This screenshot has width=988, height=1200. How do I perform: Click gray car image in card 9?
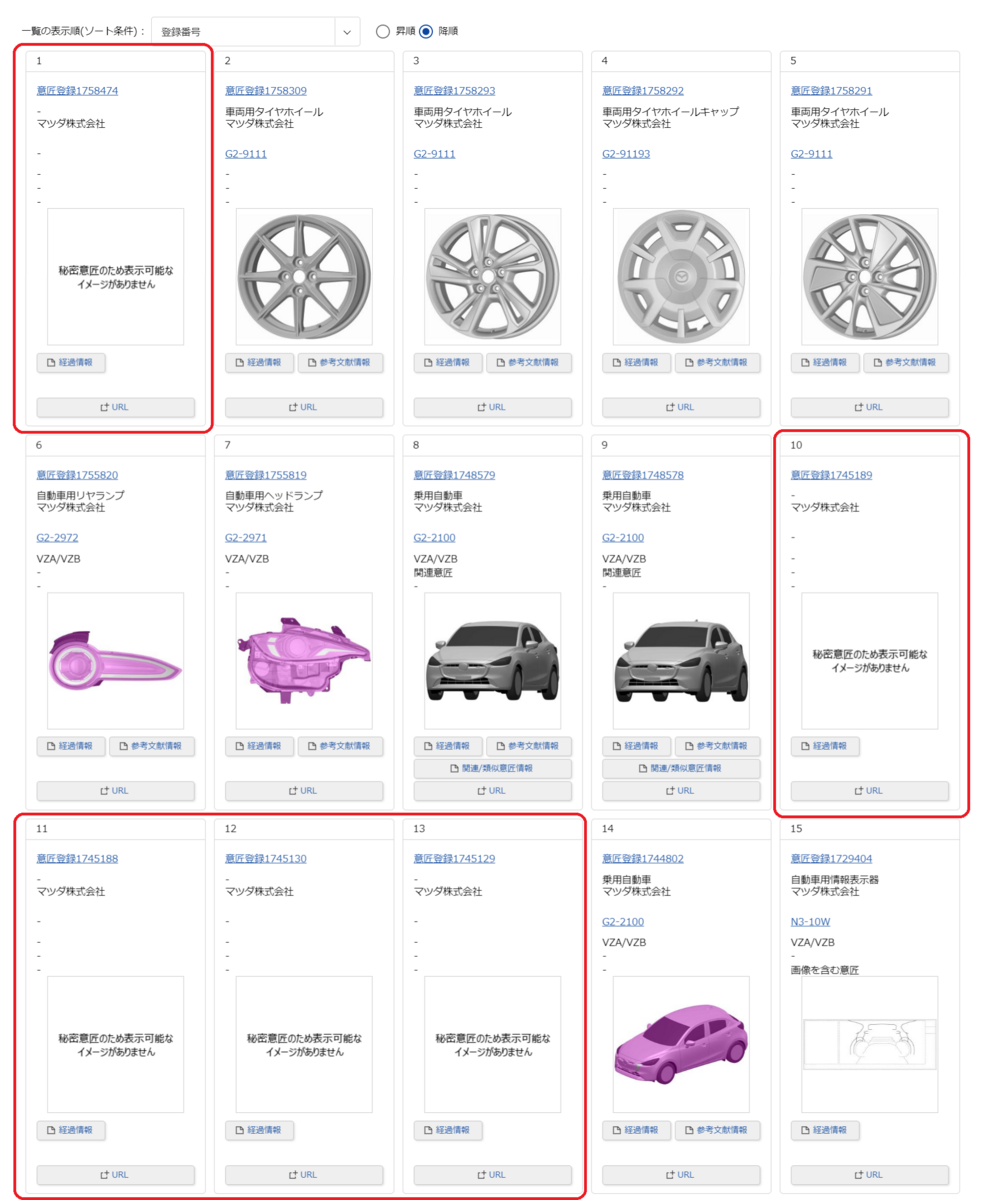tap(681, 661)
